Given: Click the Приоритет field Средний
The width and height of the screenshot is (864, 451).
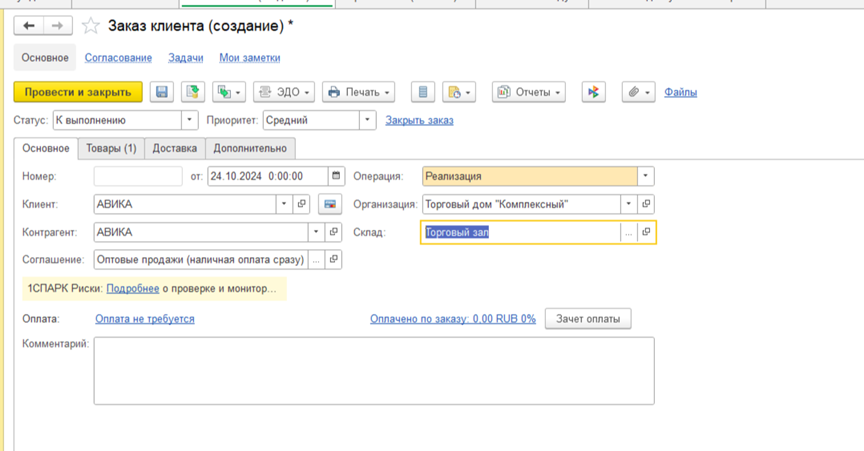Looking at the screenshot, I should tap(311, 120).
